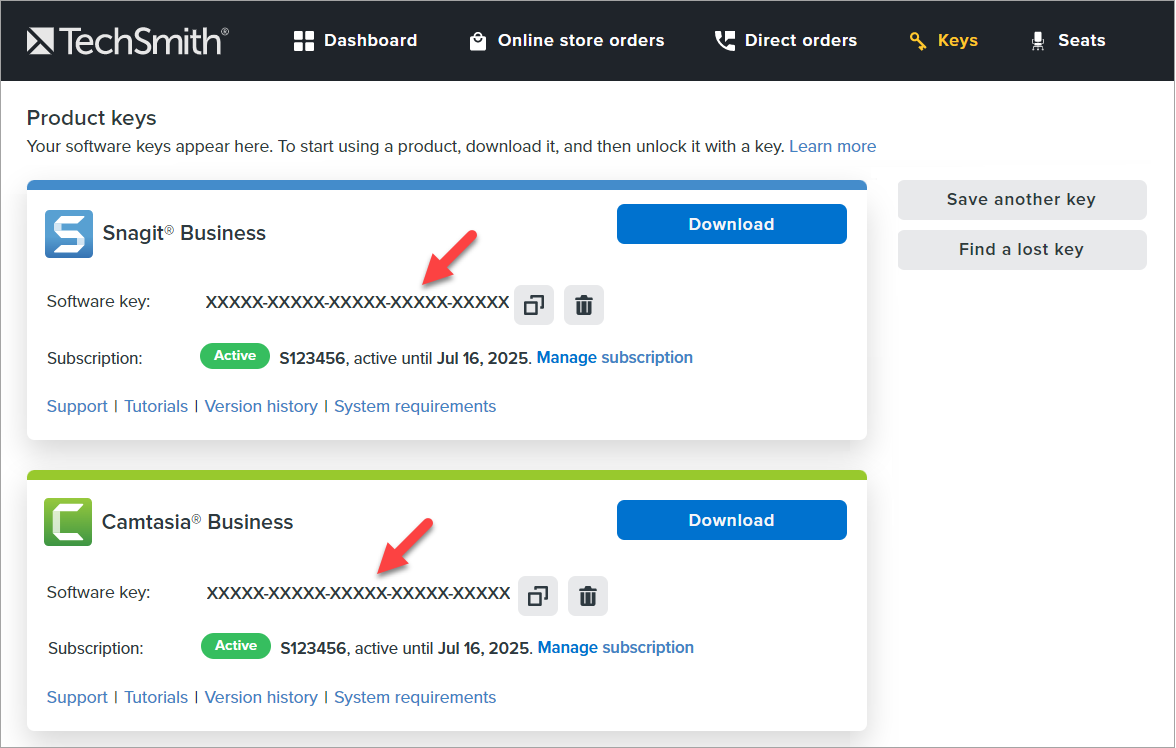Click the TechSmith logo
Viewport: 1176px width, 748px height.
tap(127, 41)
